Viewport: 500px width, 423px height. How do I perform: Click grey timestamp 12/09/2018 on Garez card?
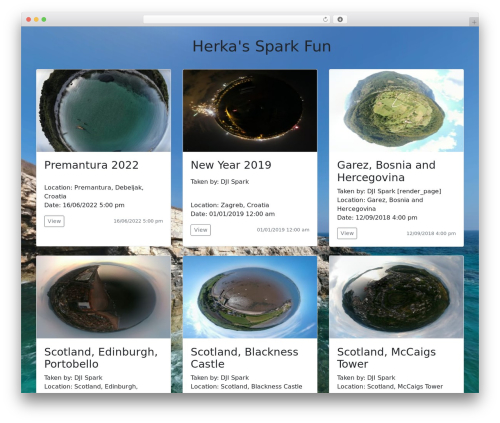431,233
